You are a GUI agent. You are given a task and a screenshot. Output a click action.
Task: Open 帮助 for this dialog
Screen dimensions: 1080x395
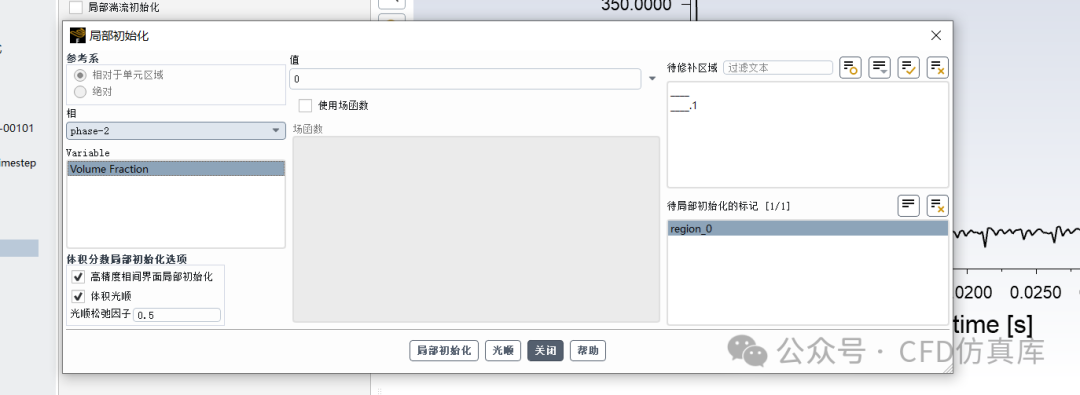pyautogui.click(x=588, y=351)
